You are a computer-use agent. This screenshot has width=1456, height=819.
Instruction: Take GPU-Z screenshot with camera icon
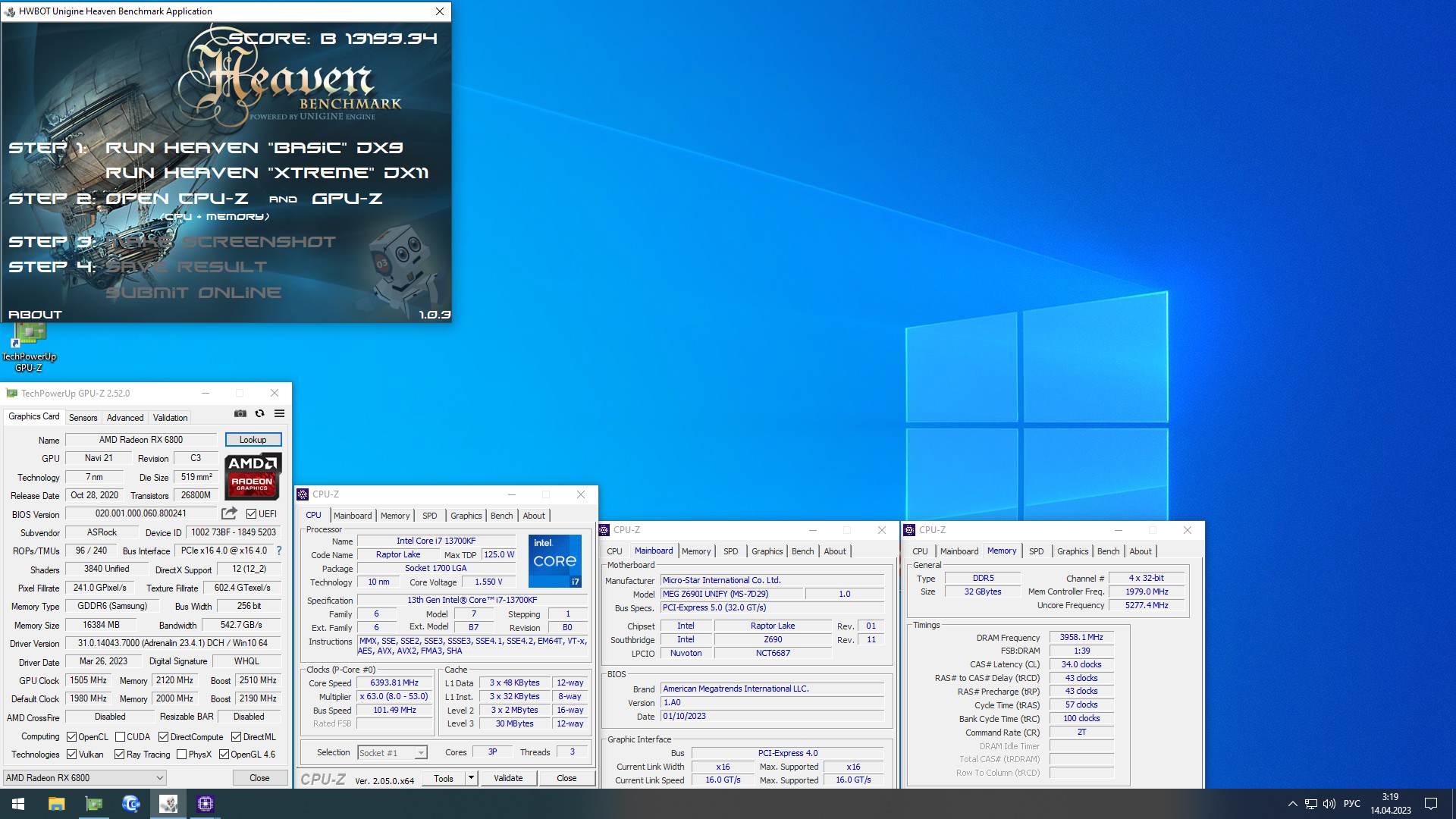(x=240, y=413)
